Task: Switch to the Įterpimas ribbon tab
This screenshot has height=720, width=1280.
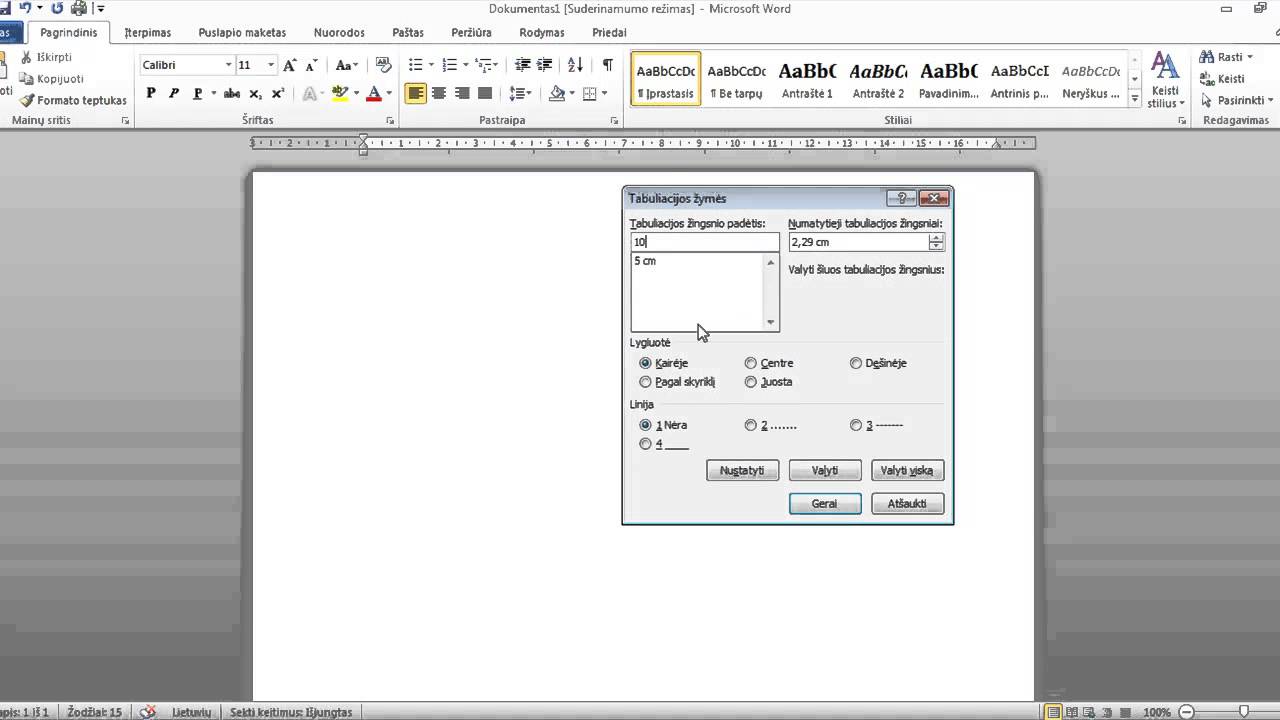Action: pyautogui.click(x=148, y=32)
